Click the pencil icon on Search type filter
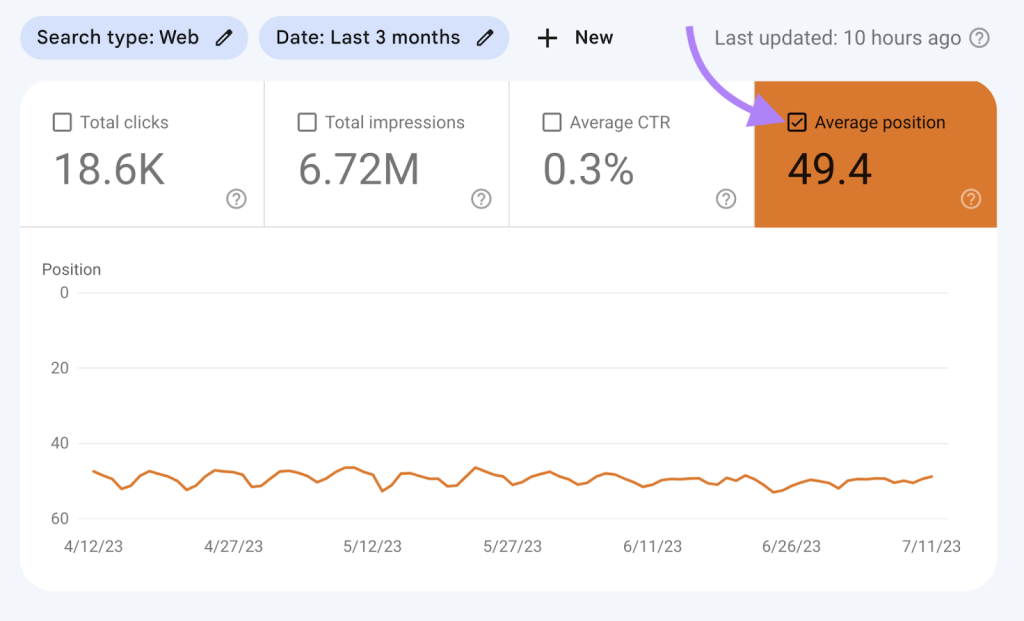The height and width of the screenshot is (621, 1024). [224, 38]
